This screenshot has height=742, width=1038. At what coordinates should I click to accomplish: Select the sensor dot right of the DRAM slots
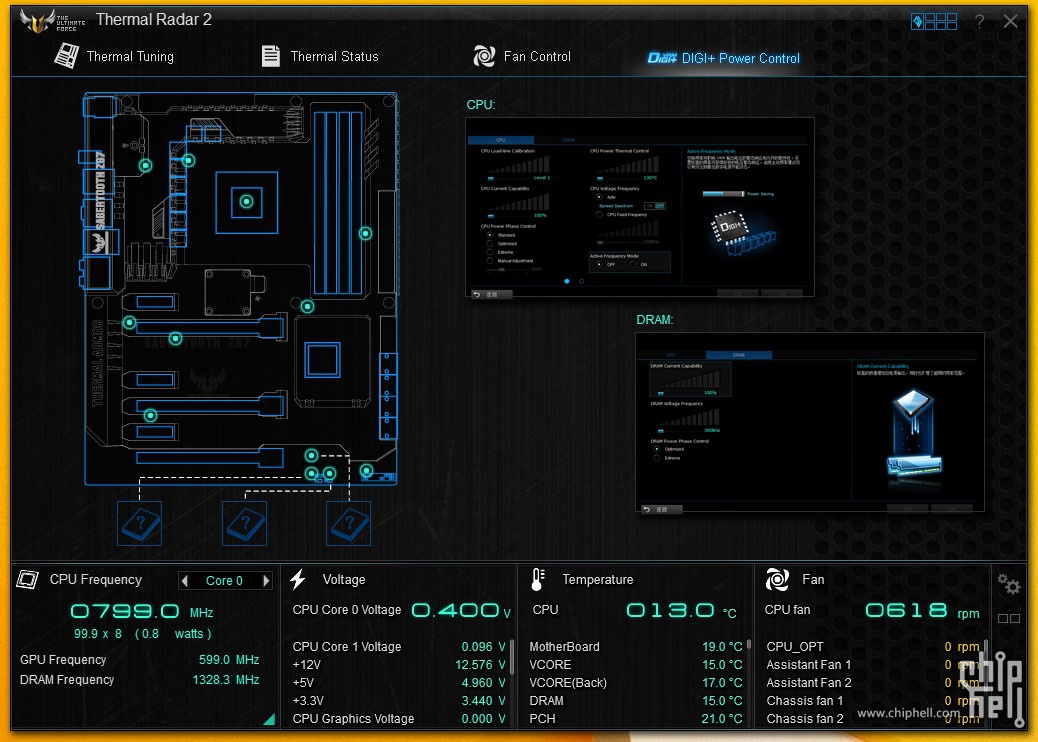[365, 234]
